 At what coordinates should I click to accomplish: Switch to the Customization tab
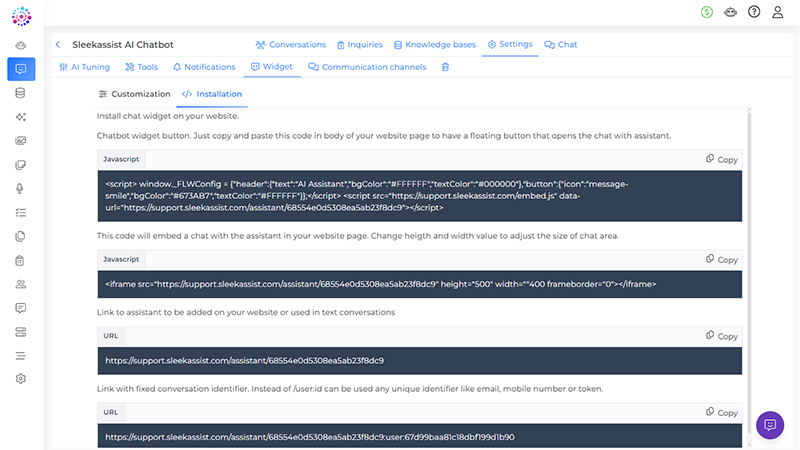coord(134,94)
